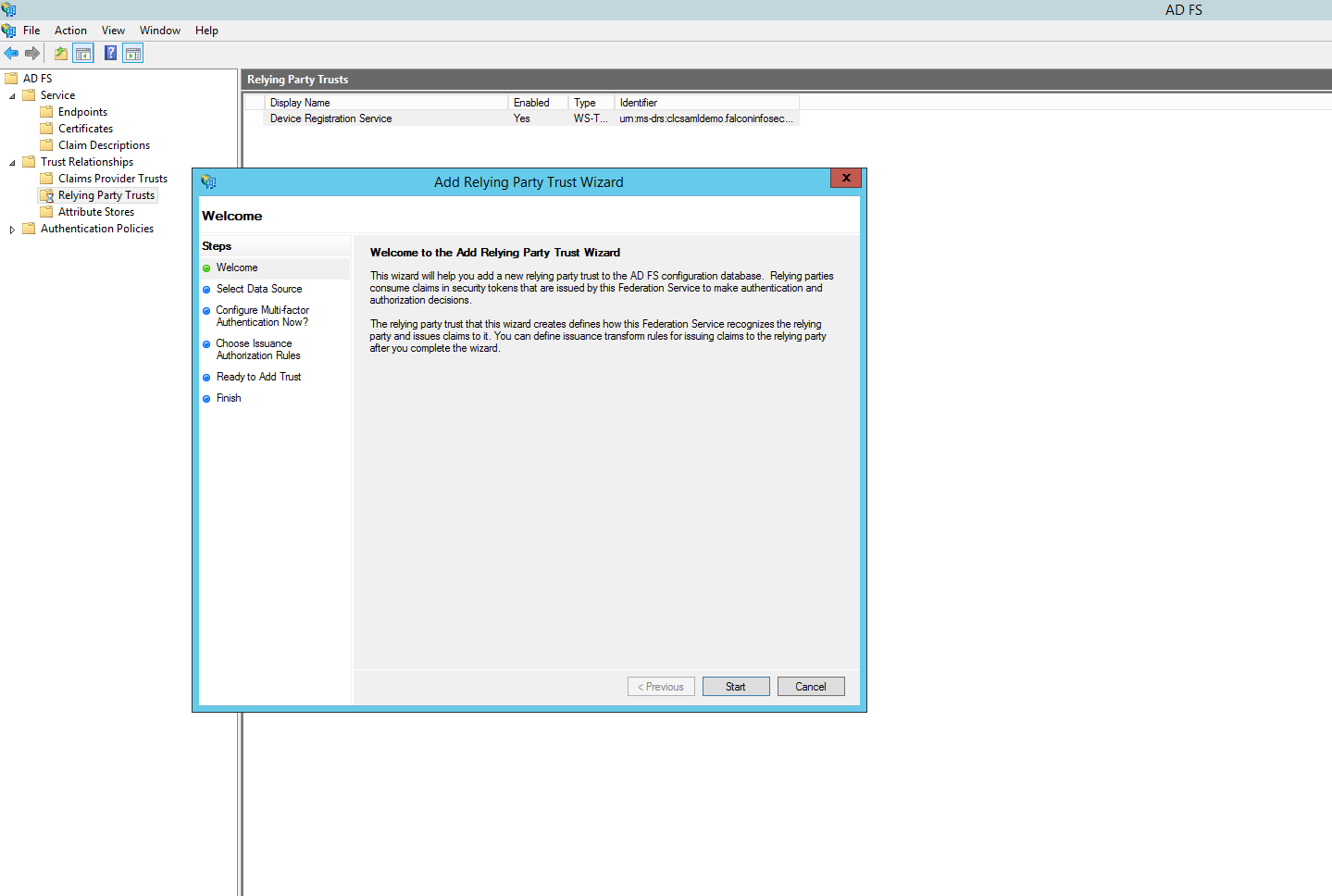Image resolution: width=1332 pixels, height=896 pixels.
Task: Click the Service tree label
Action: 57,95
